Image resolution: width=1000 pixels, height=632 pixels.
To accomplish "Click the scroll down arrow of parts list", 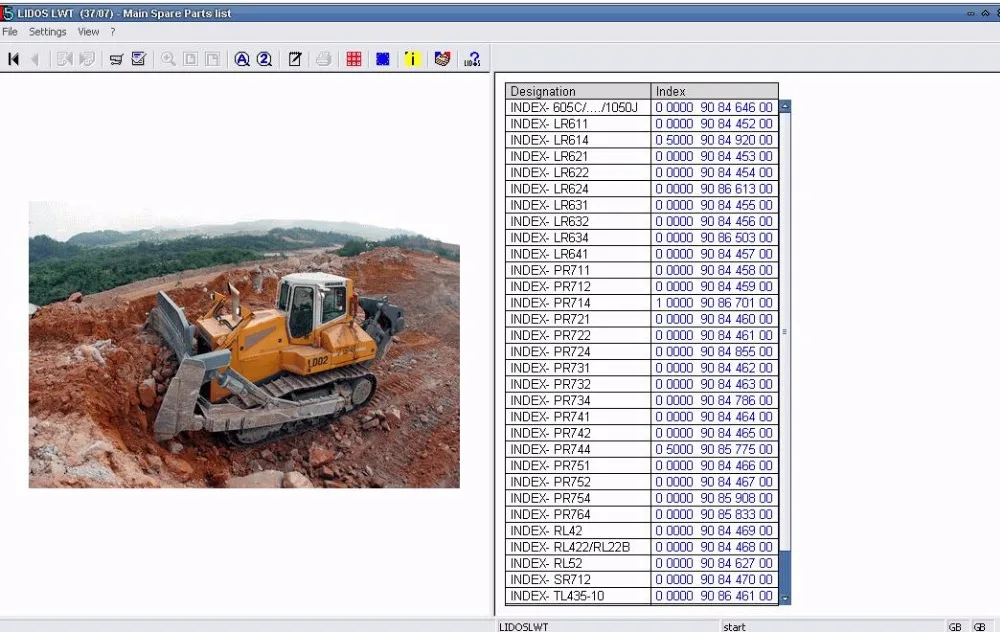I will click(785, 599).
